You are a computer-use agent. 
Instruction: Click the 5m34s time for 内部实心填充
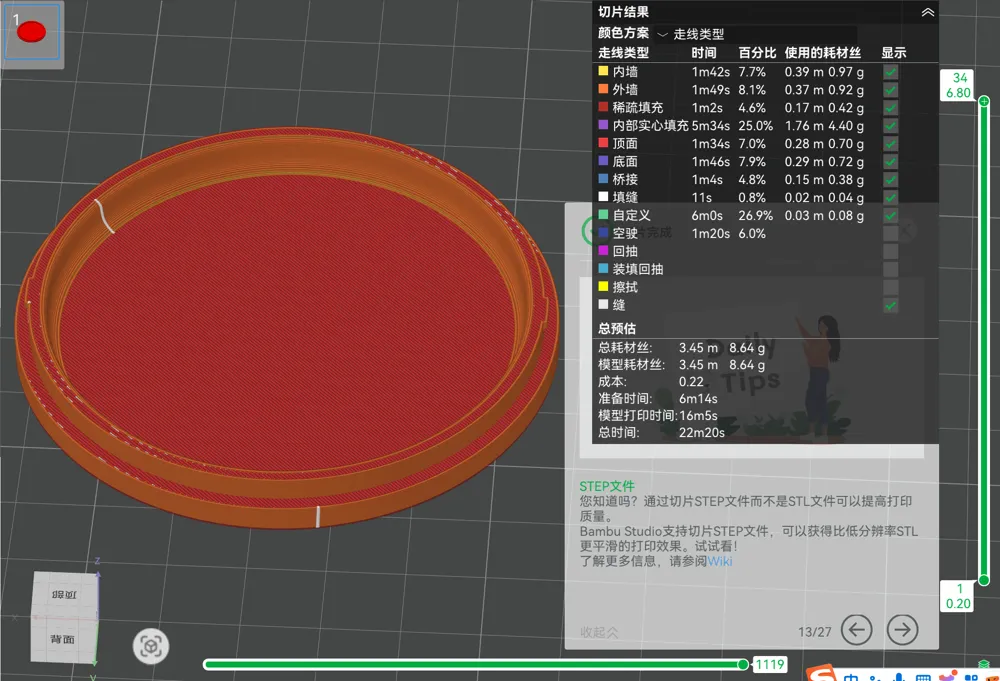710,126
